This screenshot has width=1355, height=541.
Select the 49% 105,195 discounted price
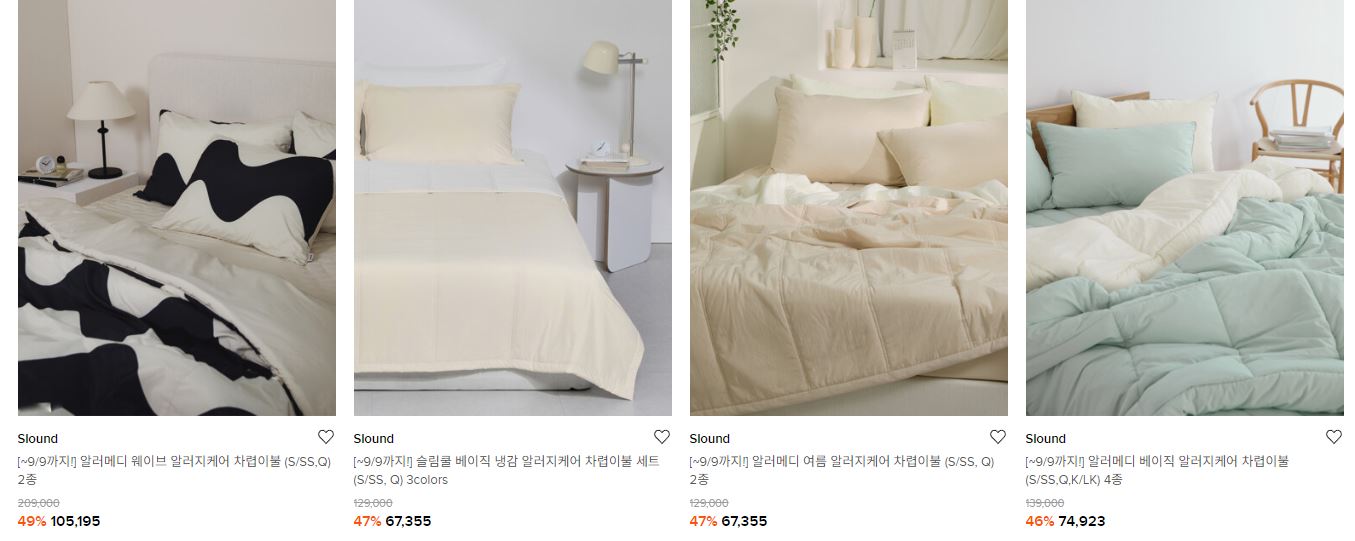pos(59,521)
